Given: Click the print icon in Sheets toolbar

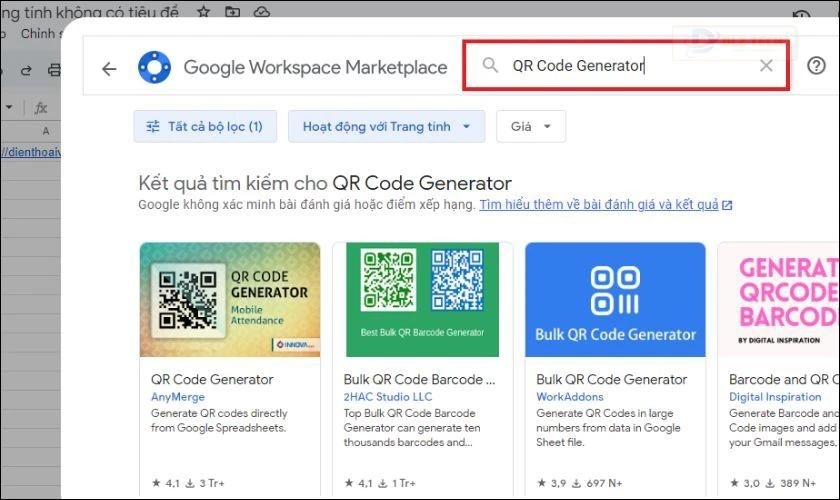Looking at the screenshot, I should click(x=54, y=70).
